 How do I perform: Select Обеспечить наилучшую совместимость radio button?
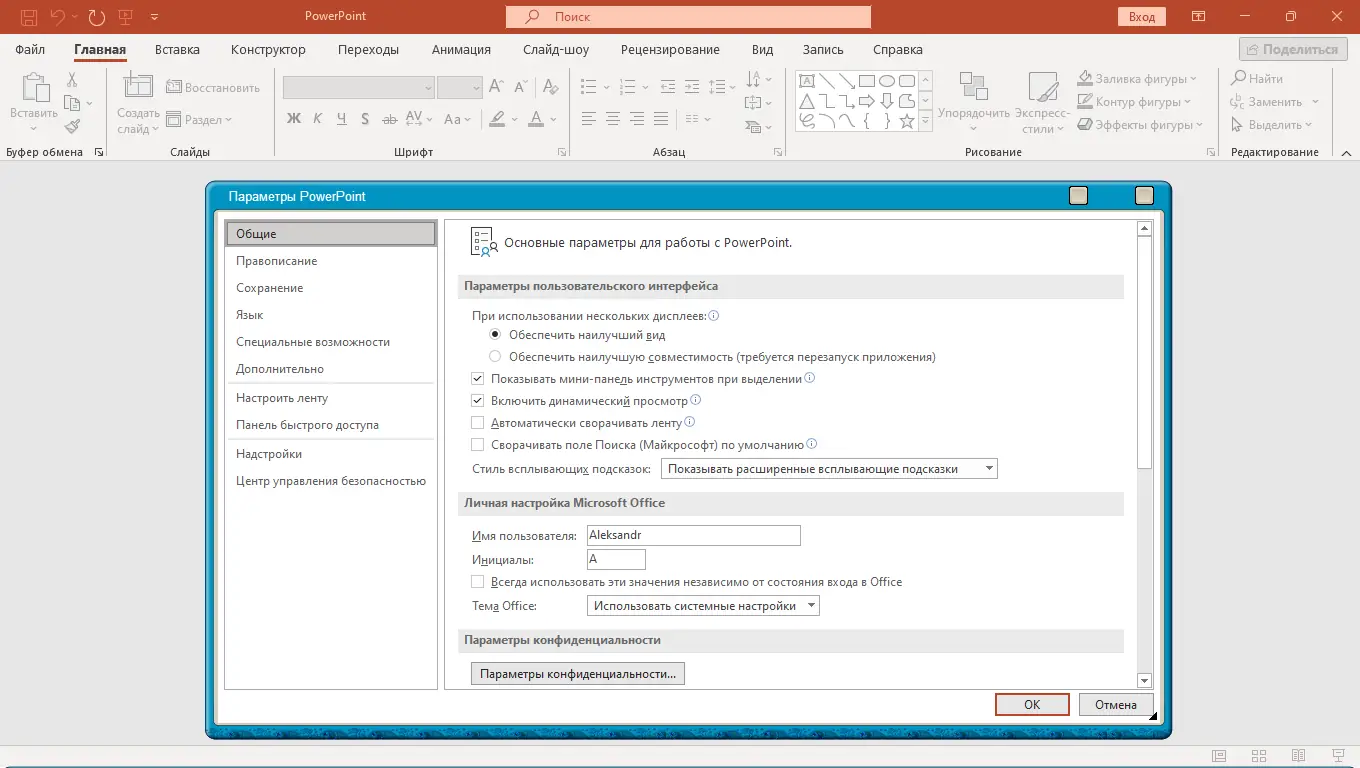[494, 356]
